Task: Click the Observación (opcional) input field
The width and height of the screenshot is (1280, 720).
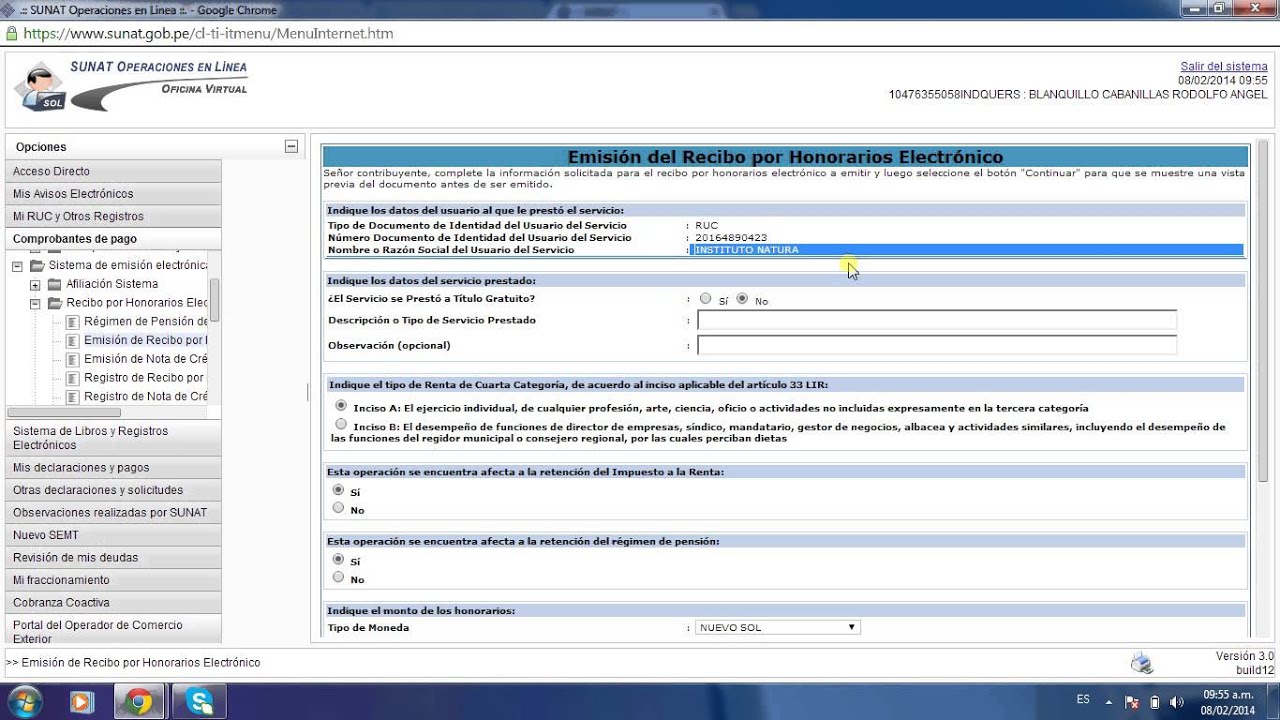Action: pos(937,345)
